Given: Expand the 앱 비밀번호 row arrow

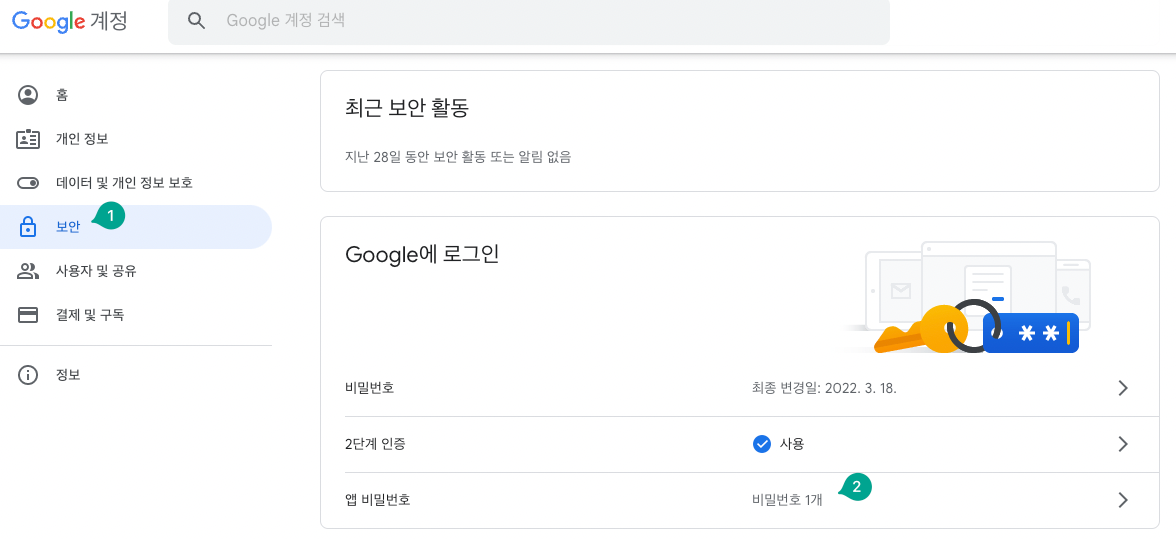Looking at the screenshot, I should [1123, 500].
